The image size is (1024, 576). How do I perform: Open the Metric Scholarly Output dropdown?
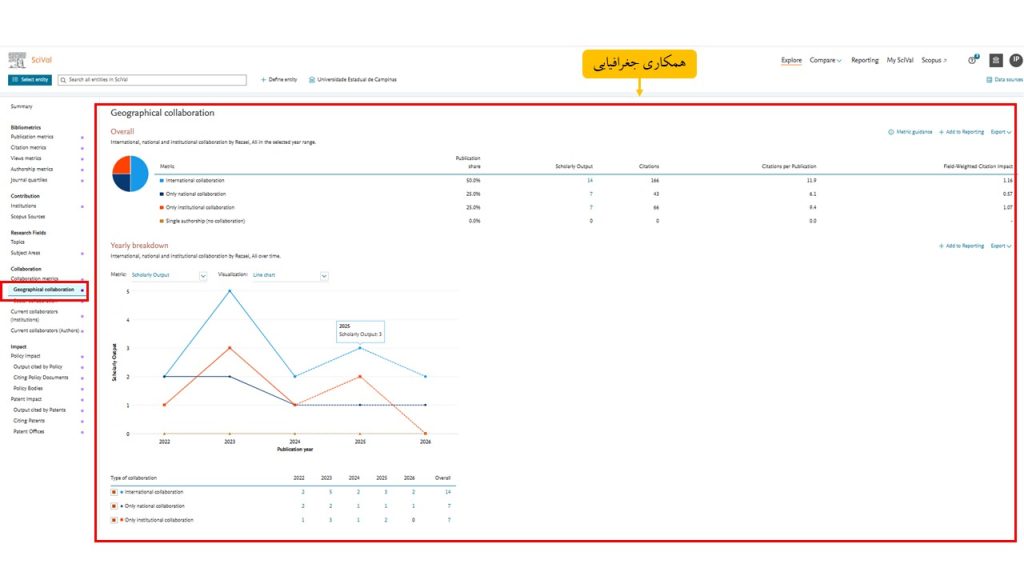click(x=168, y=276)
